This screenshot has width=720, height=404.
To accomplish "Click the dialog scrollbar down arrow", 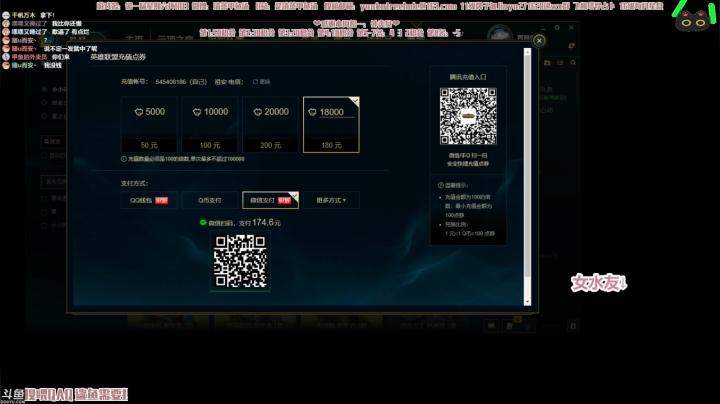I will click(x=527, y=302).
